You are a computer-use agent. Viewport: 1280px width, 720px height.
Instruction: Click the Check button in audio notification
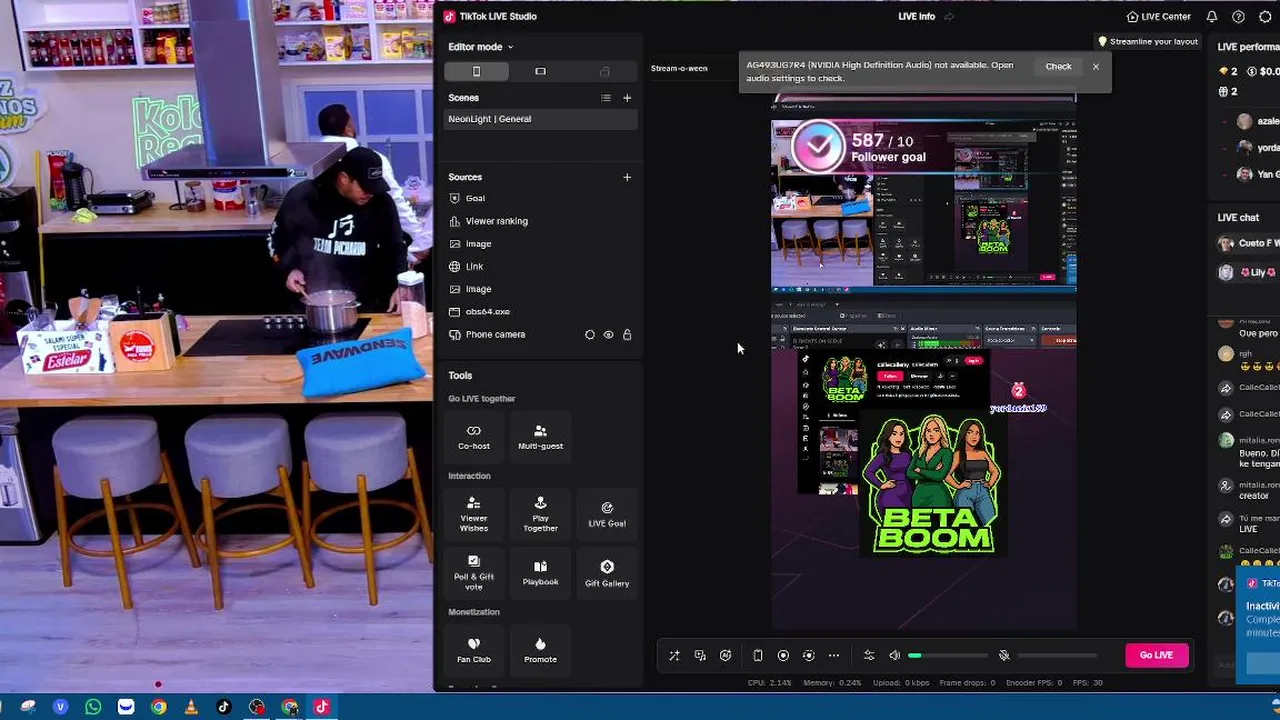click(1058, 67)
